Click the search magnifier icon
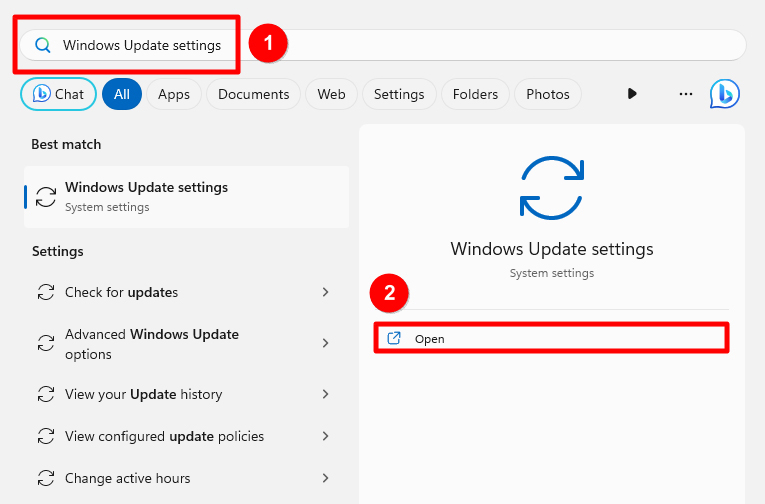Image resolution: width=765 pixels, height=504 pixels. coord(43,45)
